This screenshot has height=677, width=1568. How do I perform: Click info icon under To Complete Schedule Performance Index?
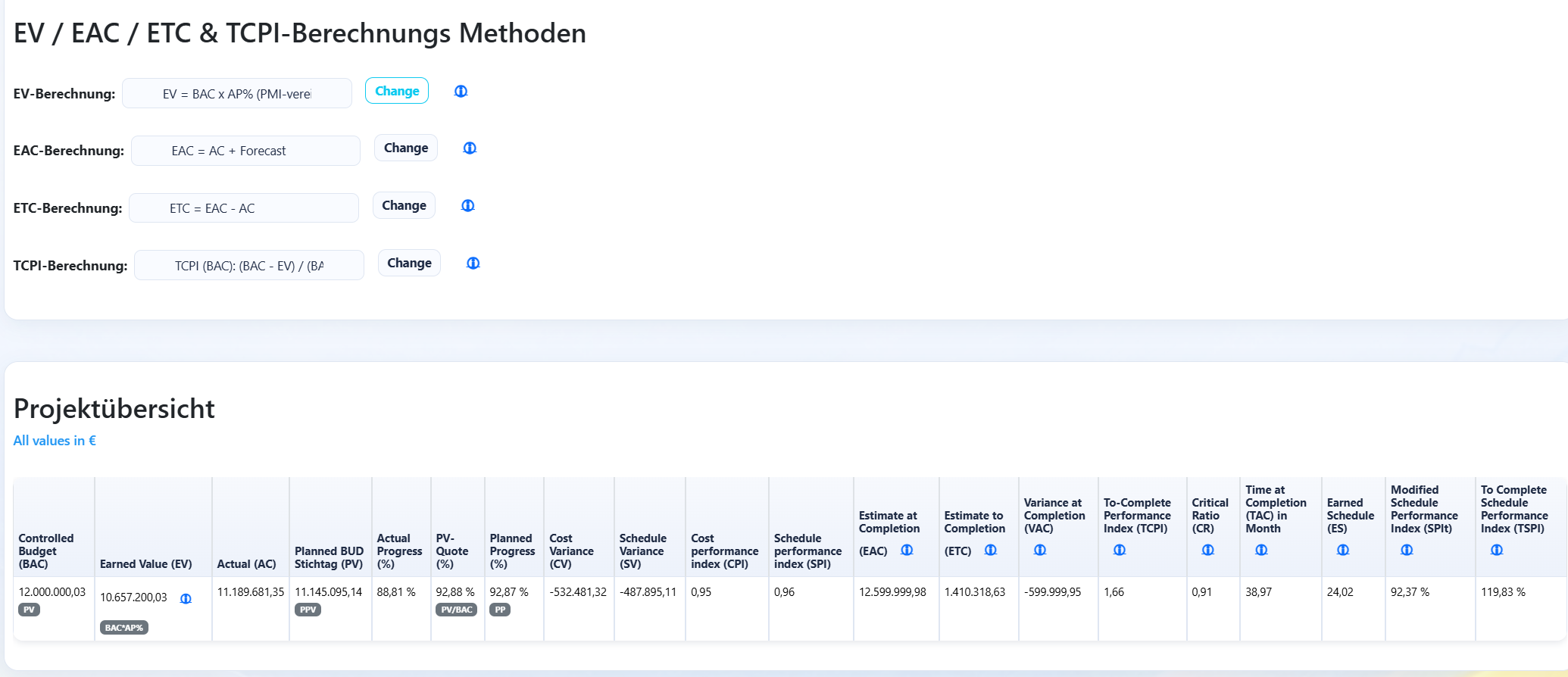tap(1497, 550)
